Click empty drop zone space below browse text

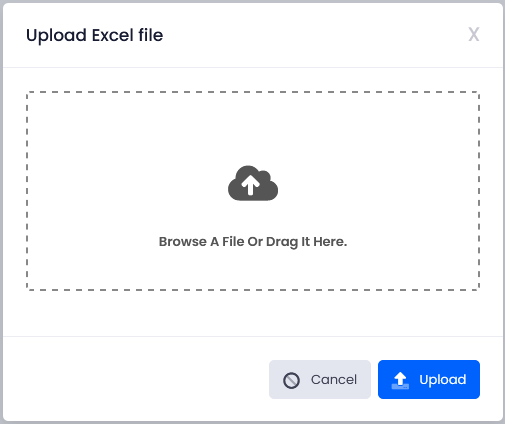253,270
